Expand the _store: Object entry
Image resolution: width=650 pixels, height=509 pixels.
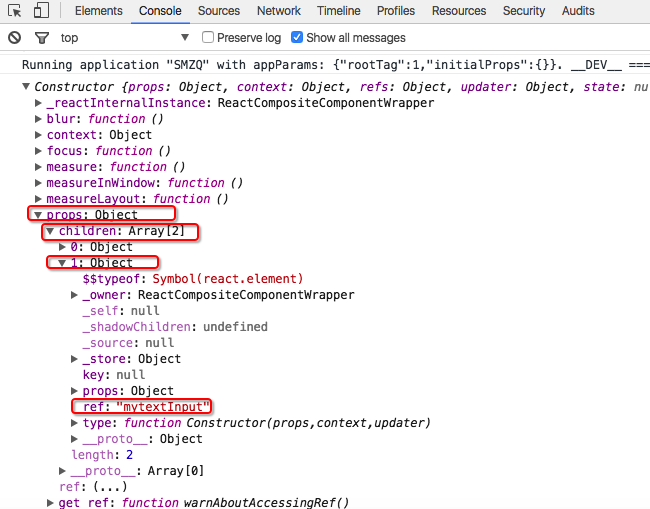pos(74,359)
